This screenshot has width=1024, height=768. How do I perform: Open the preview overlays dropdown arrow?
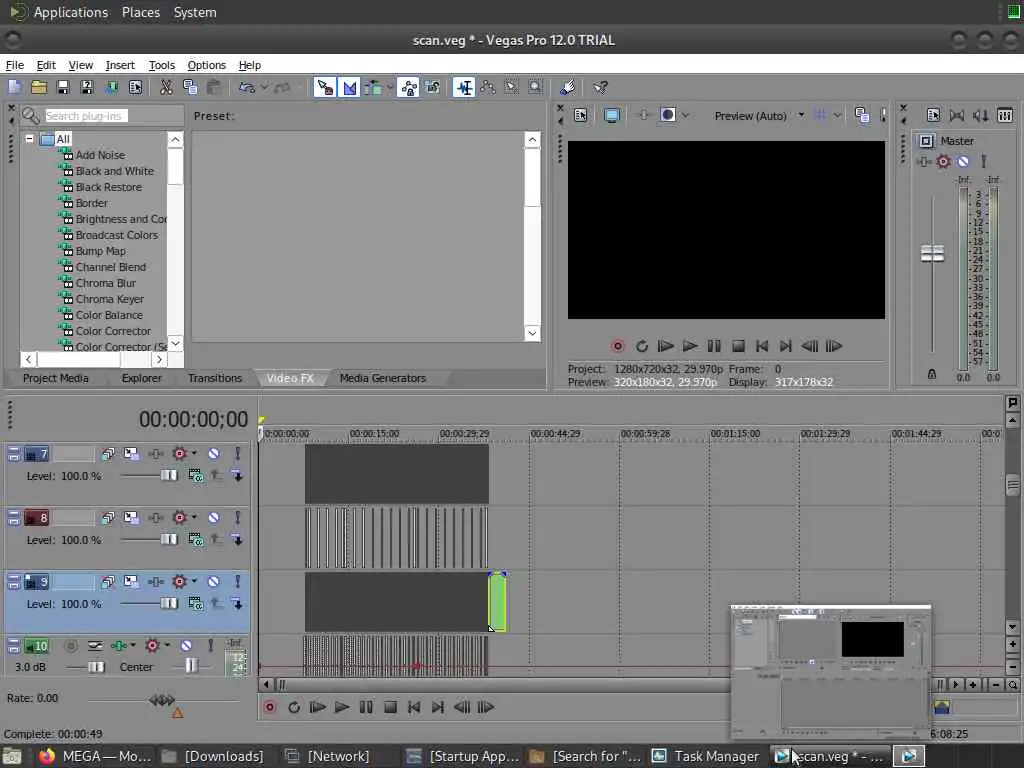837,116
